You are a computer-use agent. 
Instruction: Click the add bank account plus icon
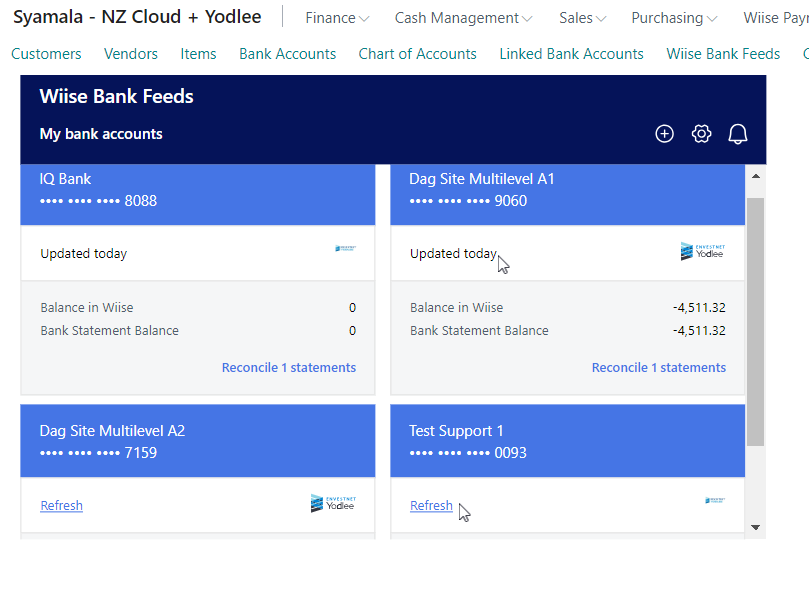[x=664, y=134]
